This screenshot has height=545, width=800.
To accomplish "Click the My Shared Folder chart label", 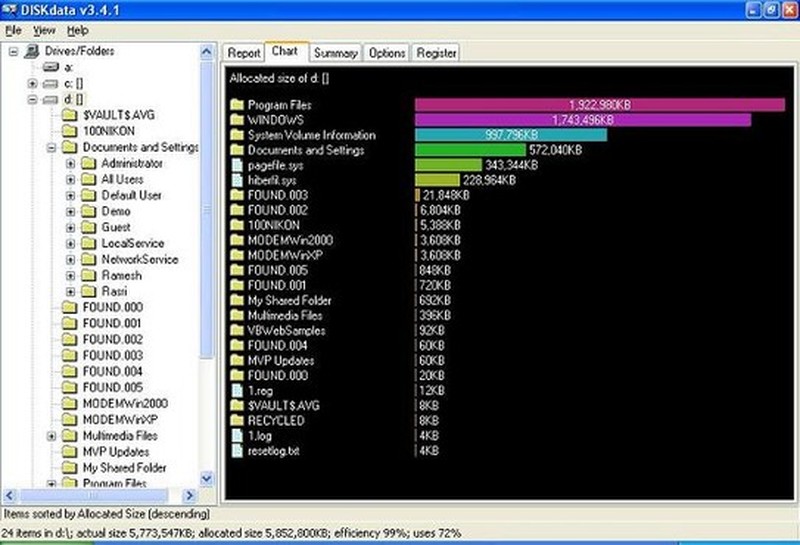I will coord(289,301).
